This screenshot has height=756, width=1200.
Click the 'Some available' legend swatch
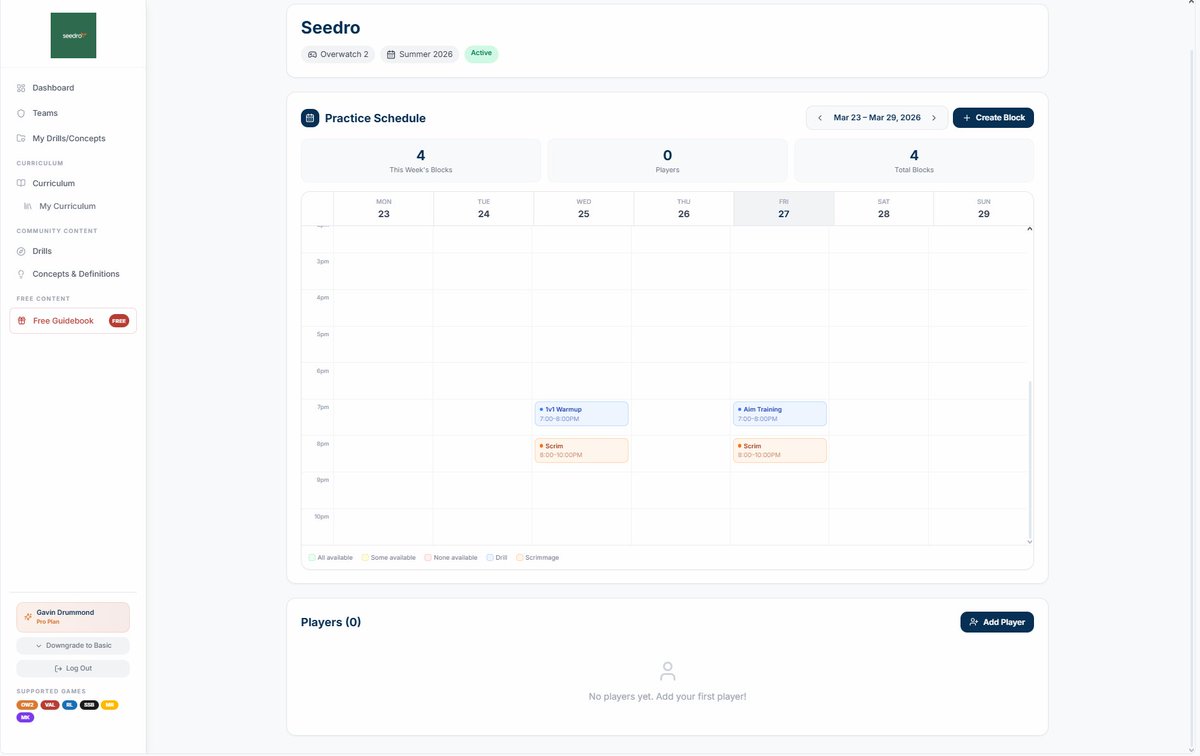click(x=365, y=557)
